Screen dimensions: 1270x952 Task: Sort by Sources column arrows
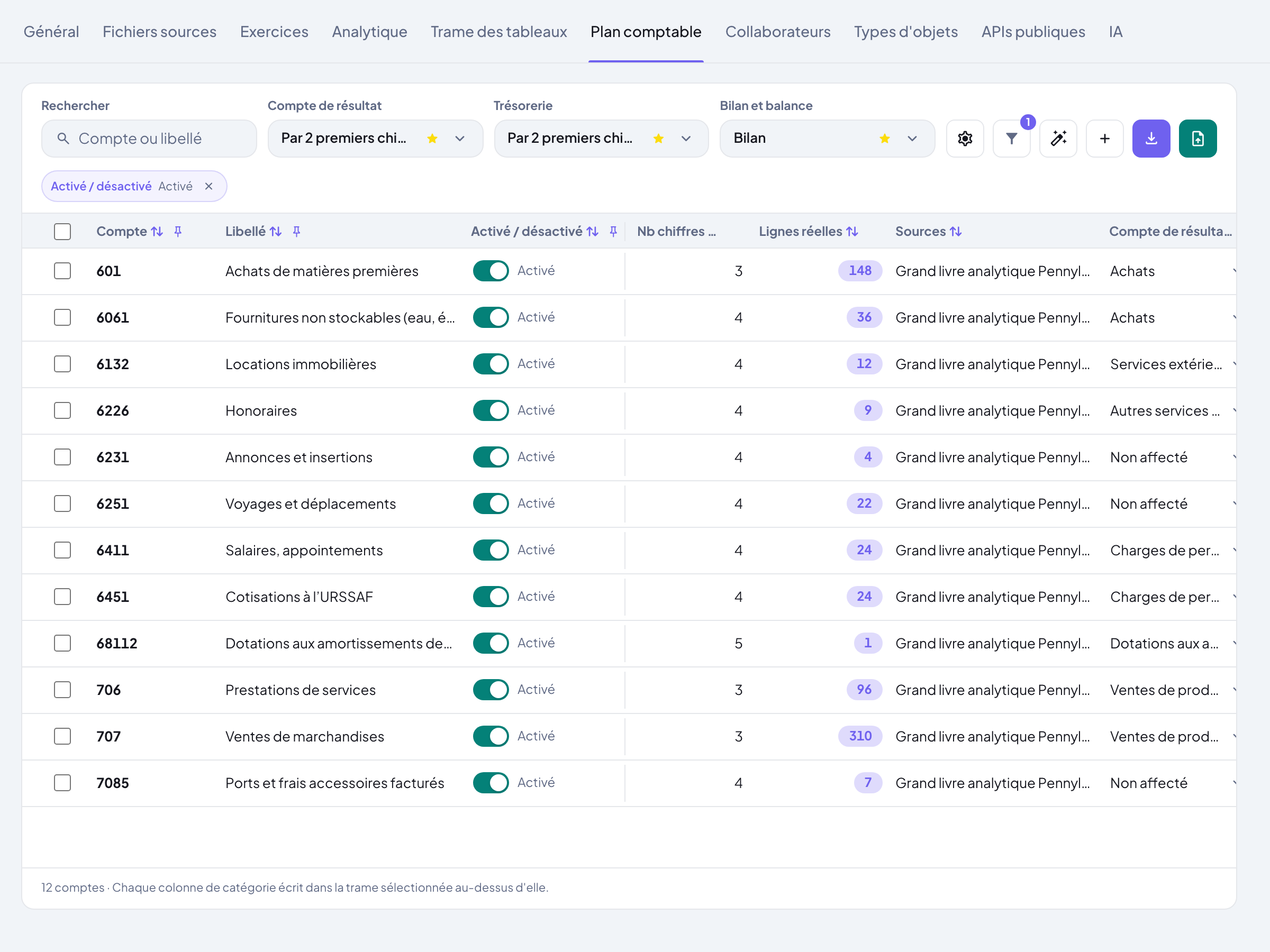pyautogui.click(x=955, y=231)
